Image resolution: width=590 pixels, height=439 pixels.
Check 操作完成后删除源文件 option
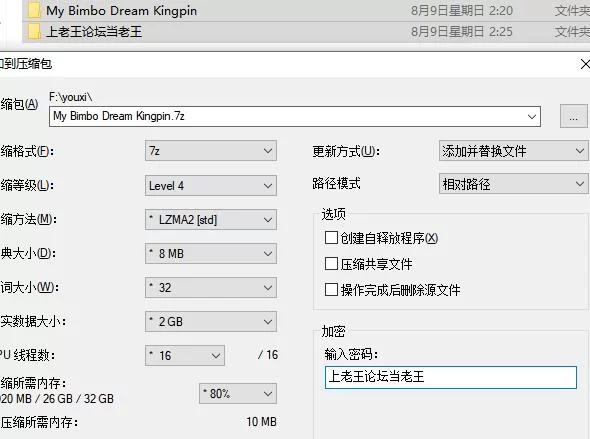tap(331, 290)
